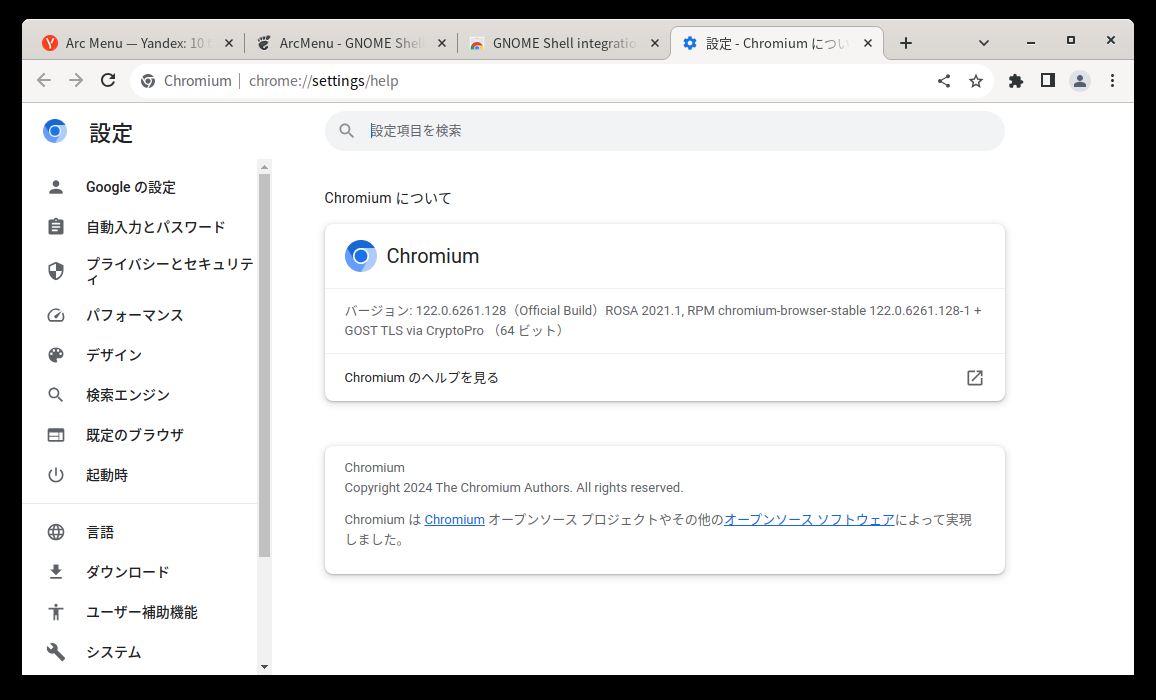Screen dimensions: 1156x700
Task: Click the browser window icon for 既定のブラウザ
Action: (x=56, y=435)
